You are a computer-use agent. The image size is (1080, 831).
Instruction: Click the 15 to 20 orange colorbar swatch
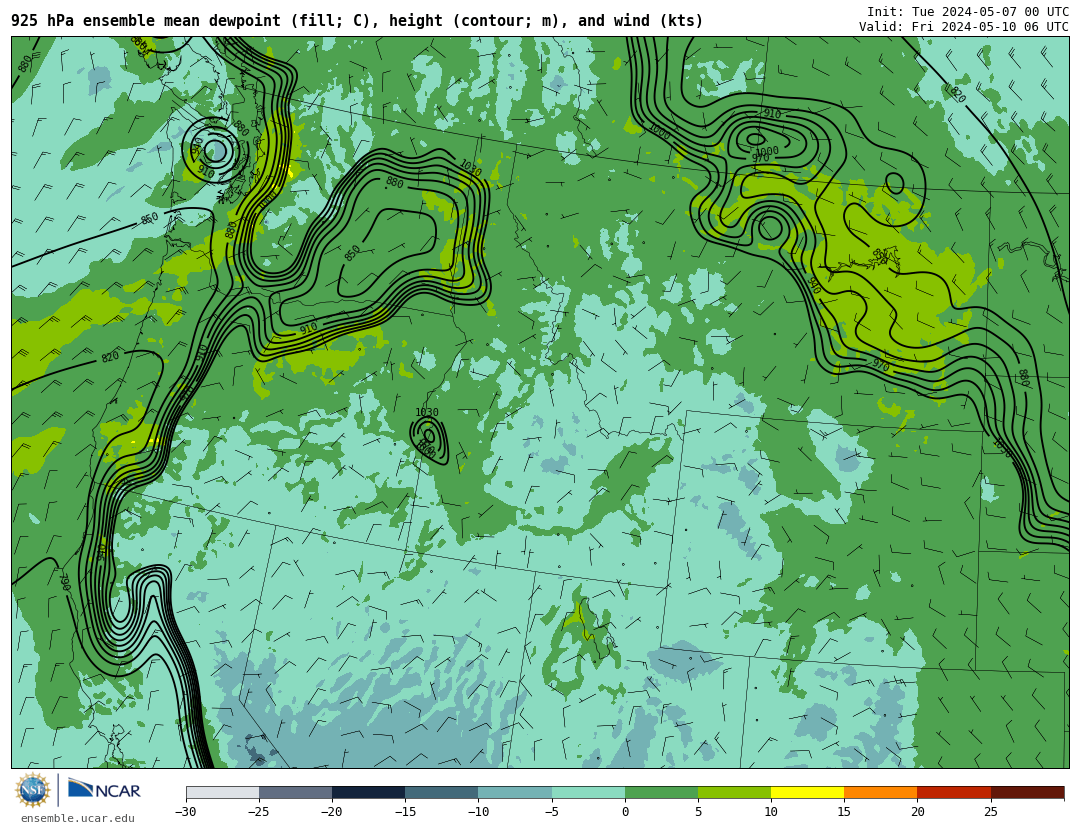click(881, 792)
